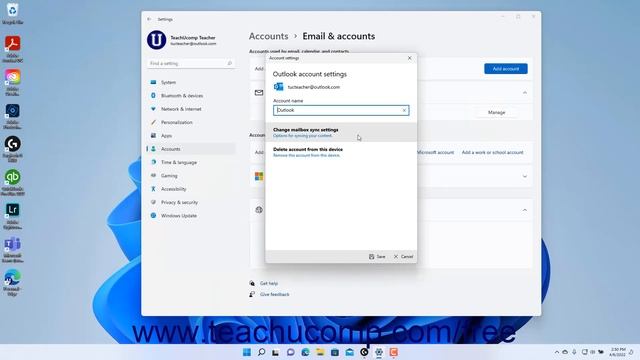Image resolution: width=640 pixels, height=360 pixels.
Task: Expand the Microsoft logo account row
Action: point(524,176)
